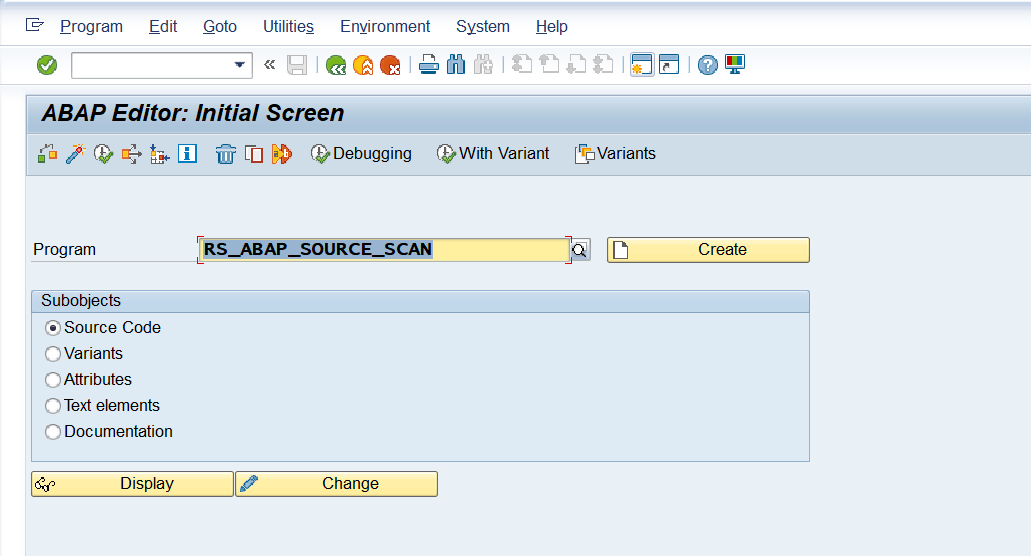
Task: Click the Display Object List hierarchy icon
Action: (x=159, y=154)
